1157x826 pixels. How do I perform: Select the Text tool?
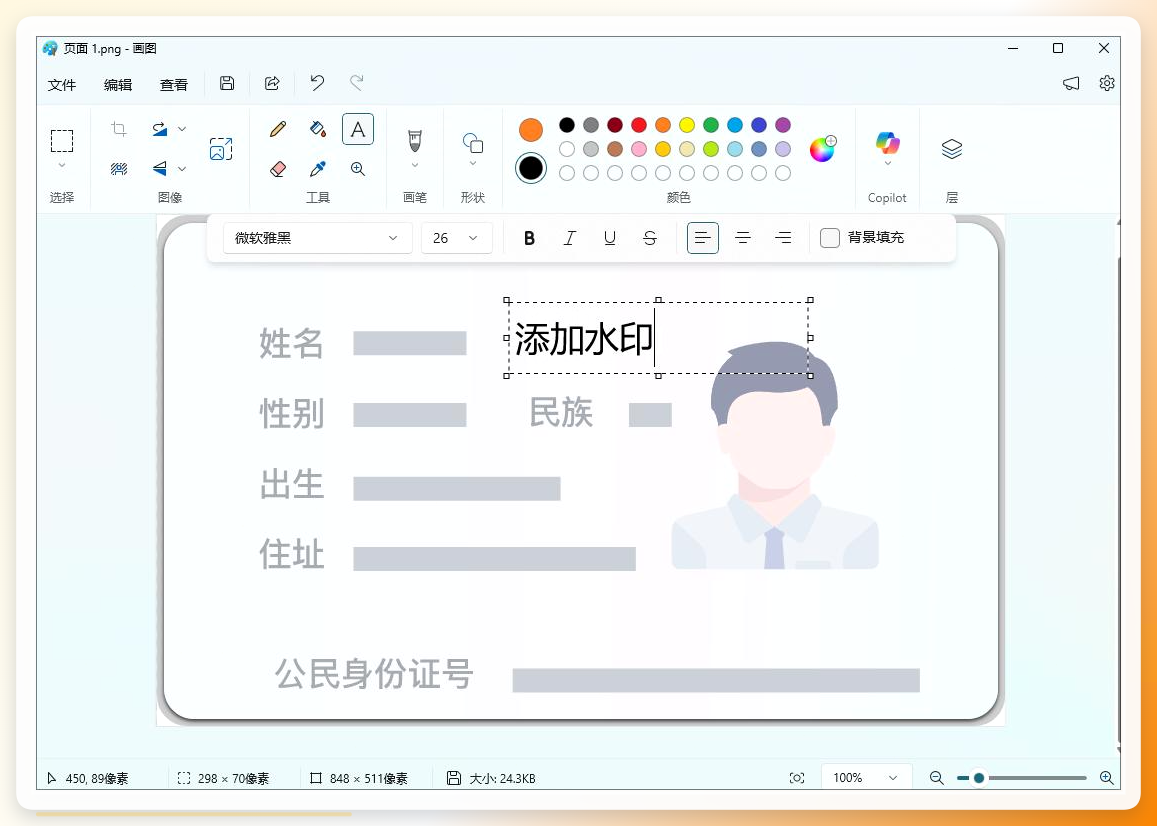(358, 129)
